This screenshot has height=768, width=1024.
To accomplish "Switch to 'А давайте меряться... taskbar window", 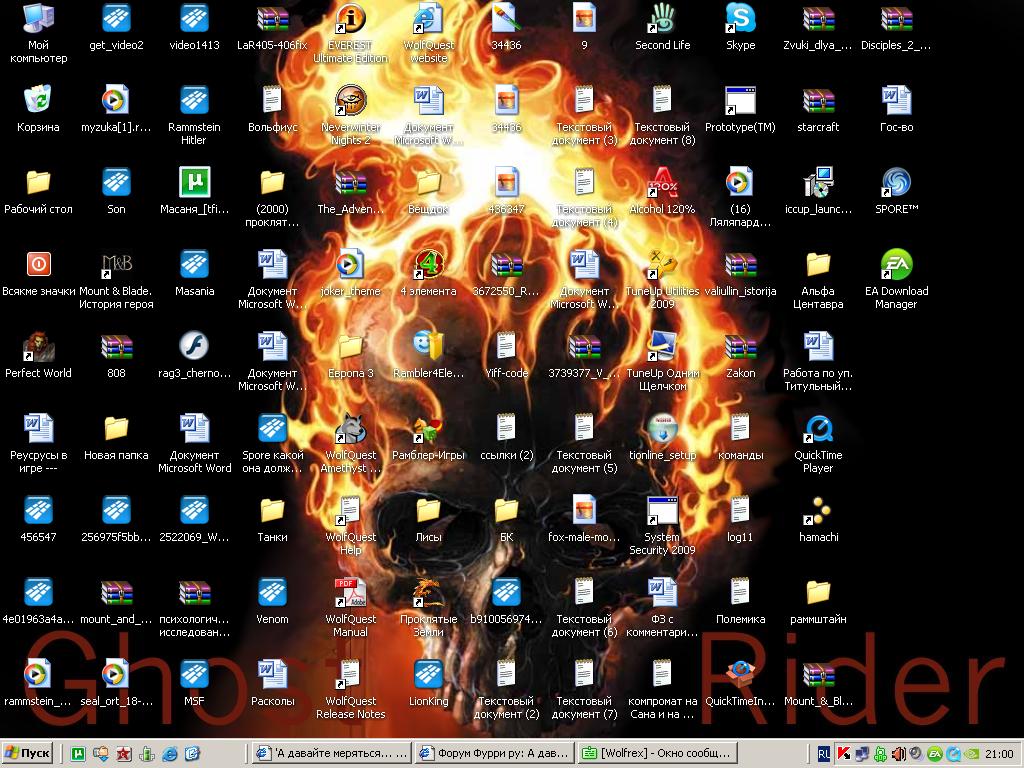I will [x=332, y=753].
